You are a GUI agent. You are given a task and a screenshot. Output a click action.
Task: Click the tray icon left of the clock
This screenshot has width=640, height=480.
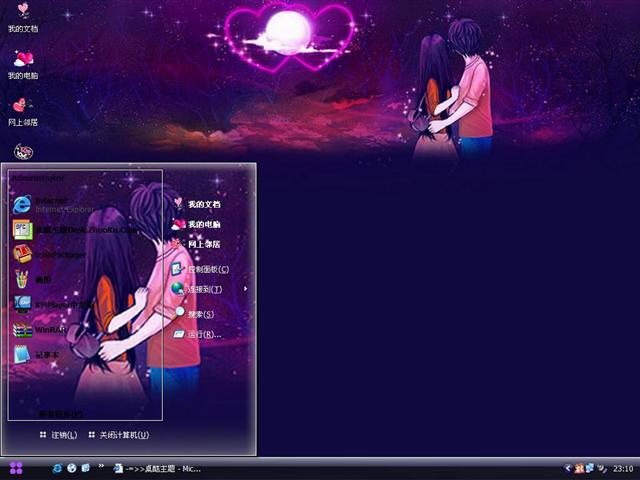click(x=602, y=469)
